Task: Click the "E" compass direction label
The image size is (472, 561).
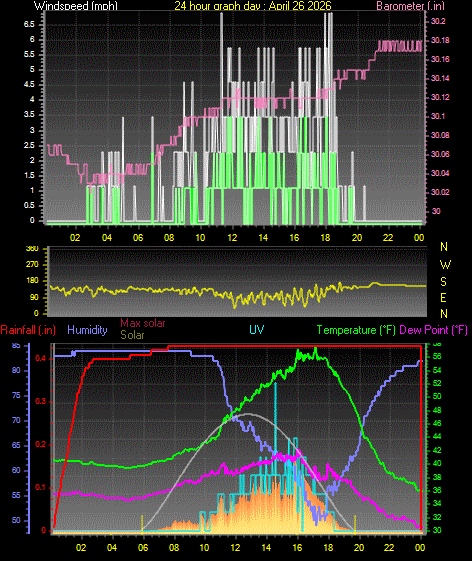Action: pos(443,298)
